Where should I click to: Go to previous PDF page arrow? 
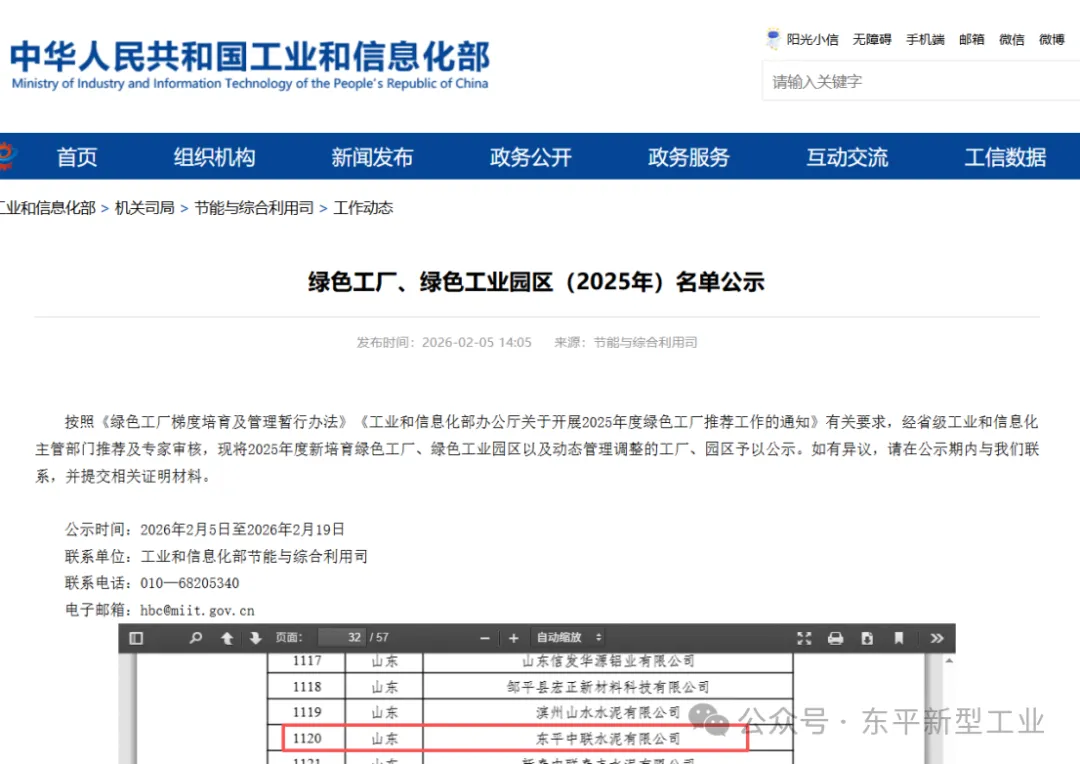(227, 638)
